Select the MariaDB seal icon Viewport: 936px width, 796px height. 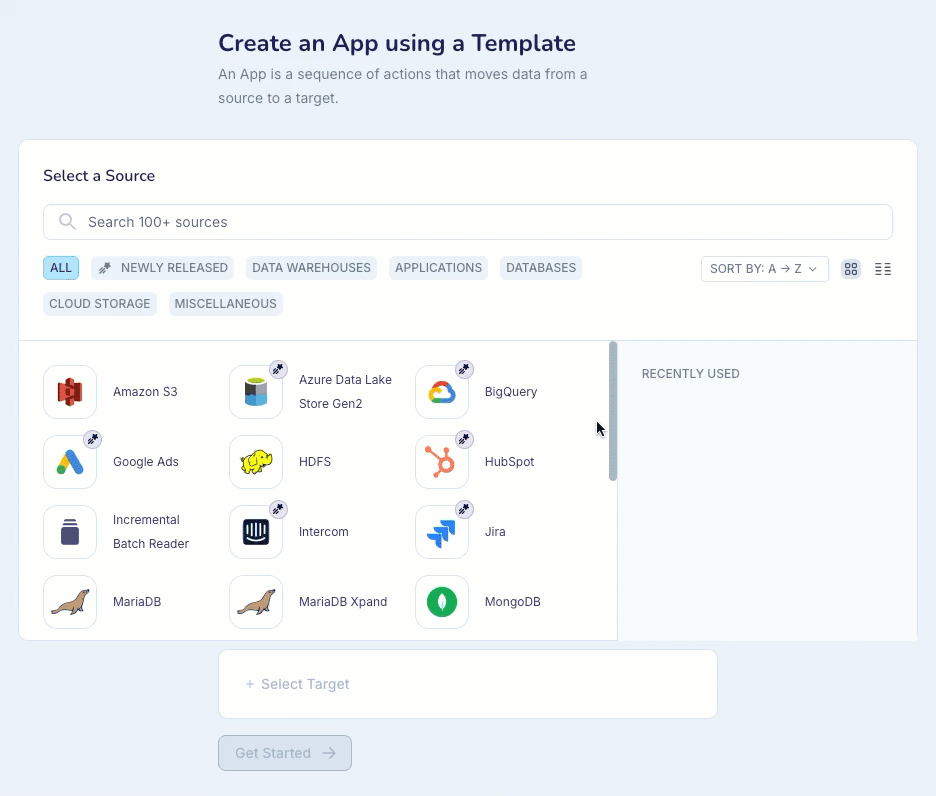[70, 601]
